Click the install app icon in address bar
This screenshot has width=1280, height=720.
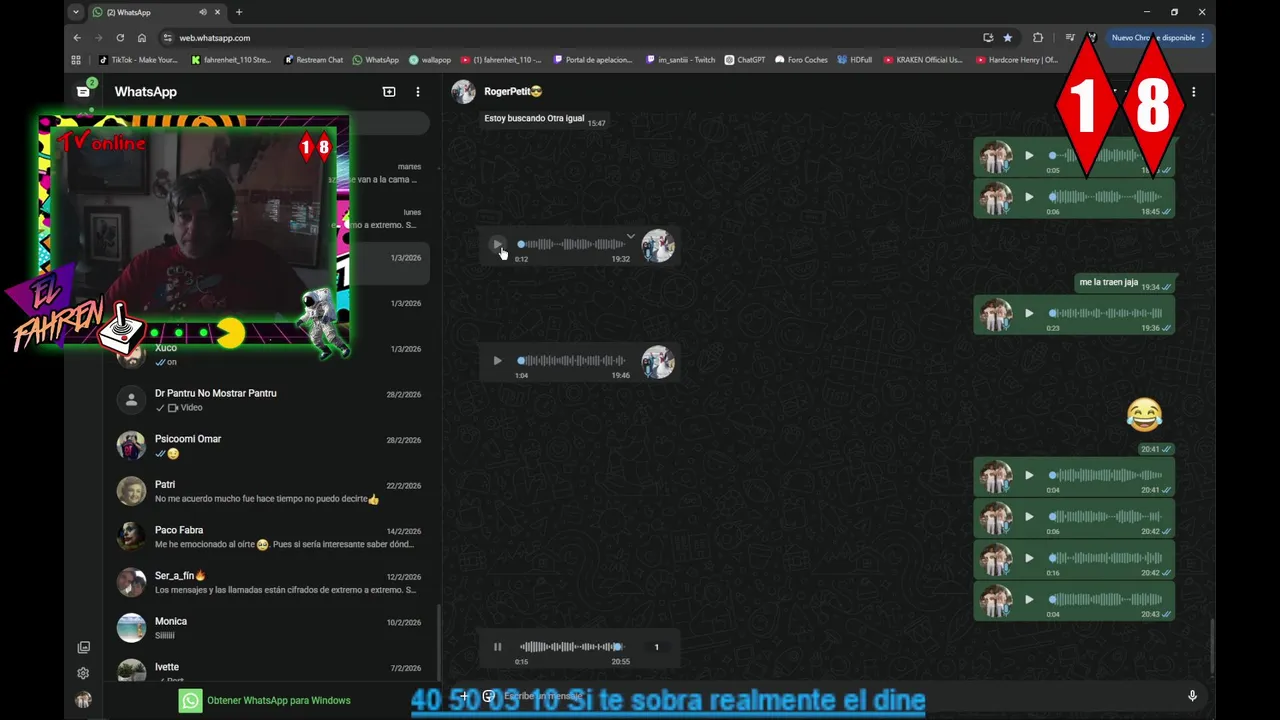coord(988,38)
